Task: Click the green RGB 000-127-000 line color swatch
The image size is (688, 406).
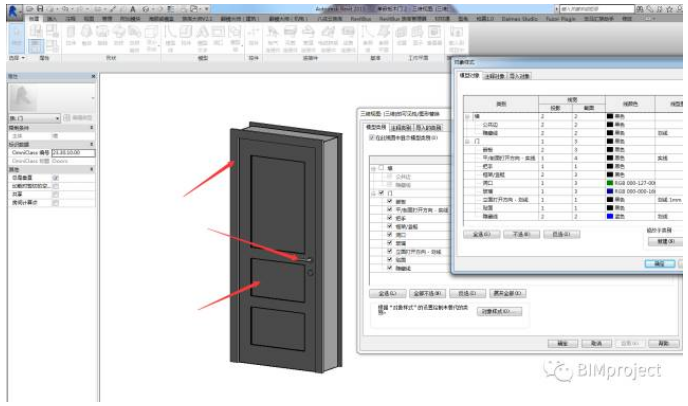Action: tap(609, 183)
